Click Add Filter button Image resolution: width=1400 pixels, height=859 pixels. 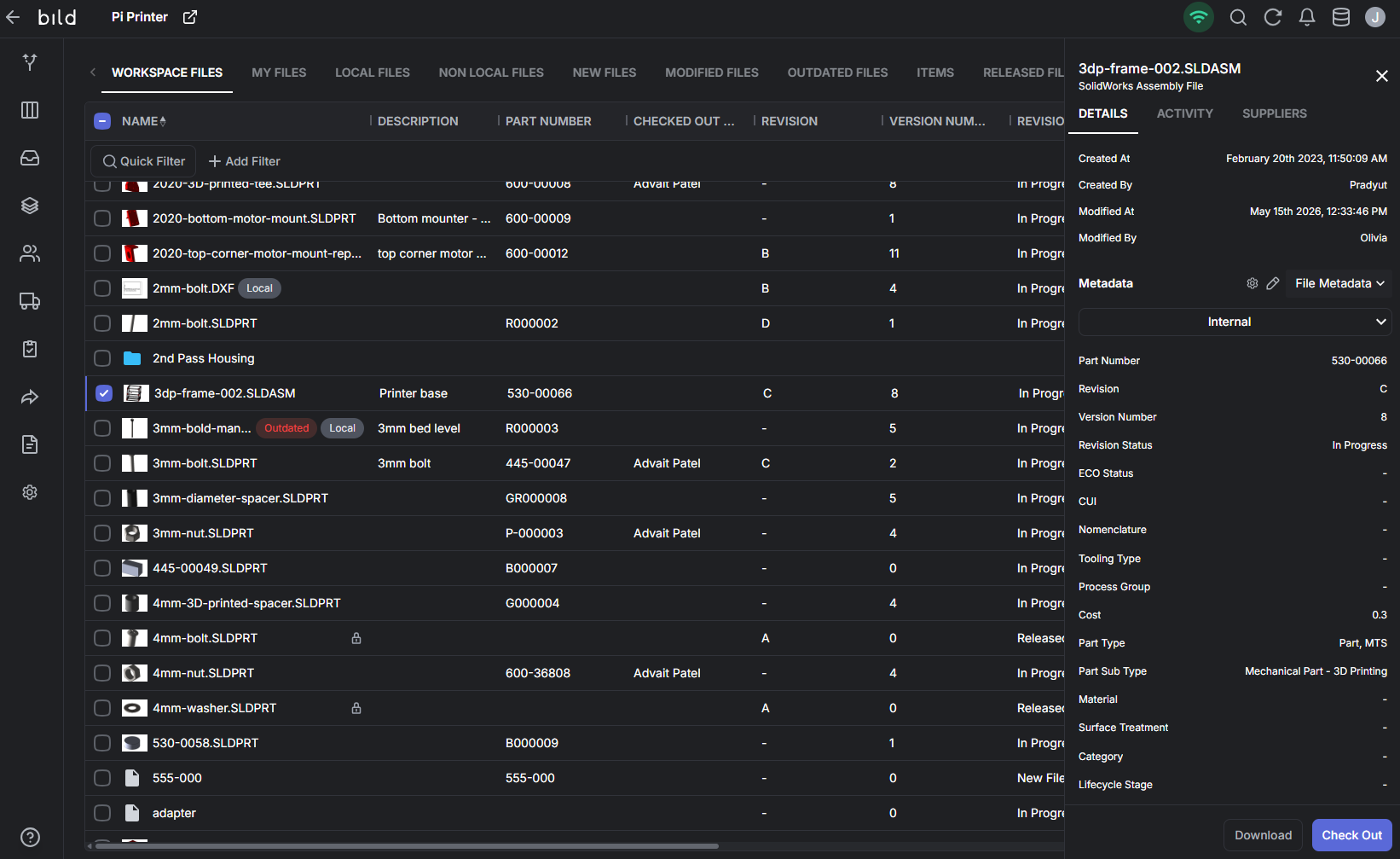(245, 161)
